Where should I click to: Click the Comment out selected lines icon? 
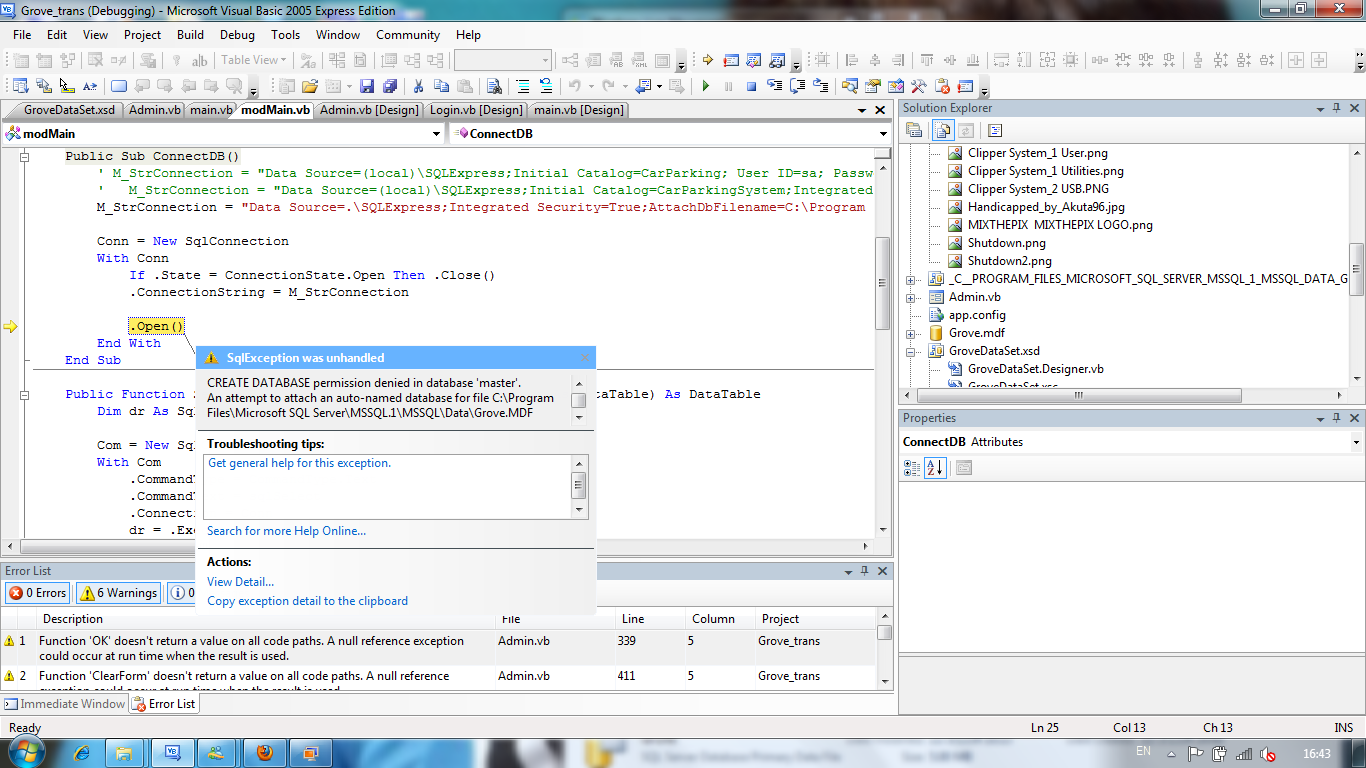click(523, 86)
